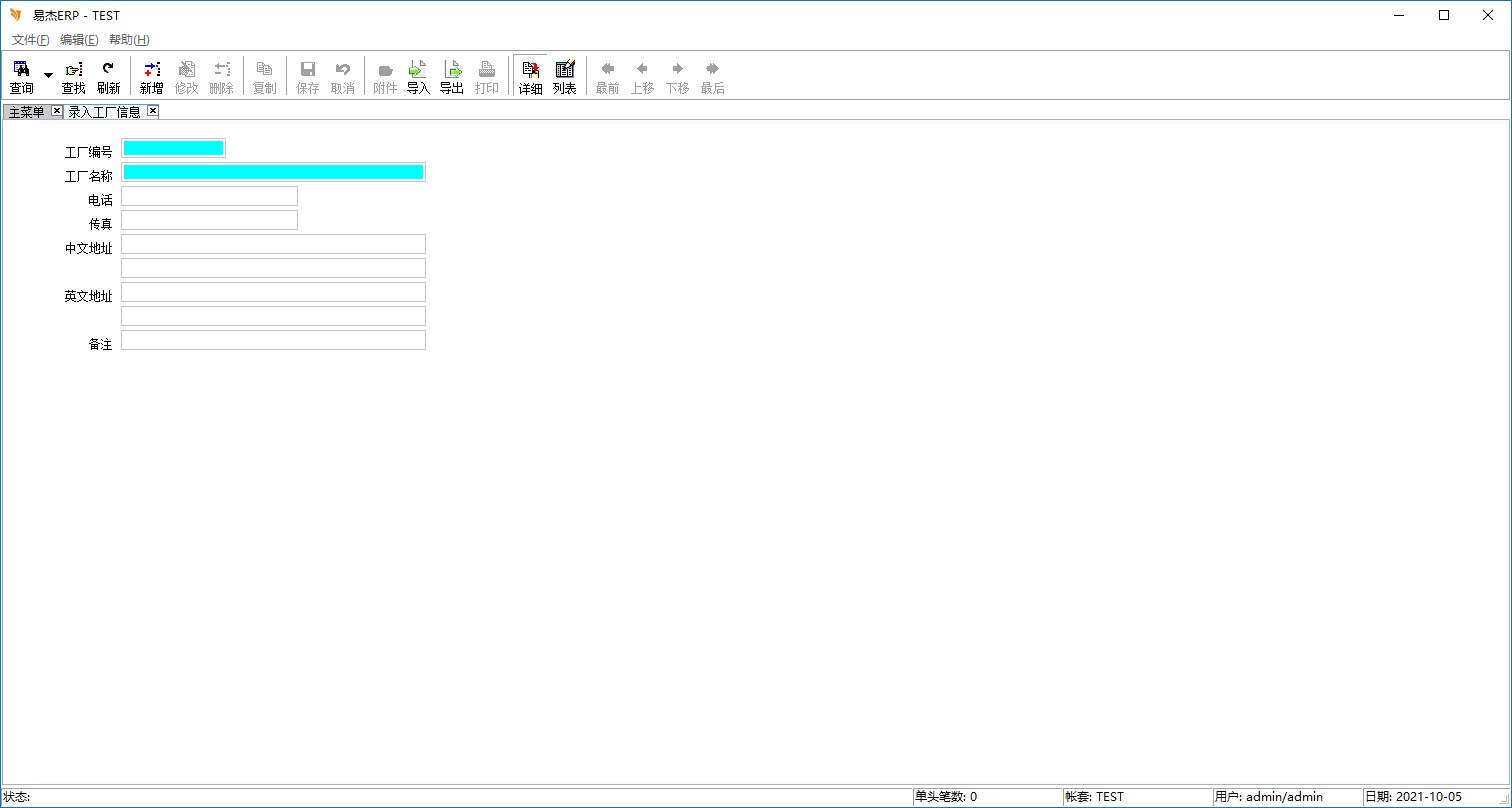1512x808 pixels.
Task: Click the 查询 (Query) toolbar icon
Action: pos(21,76)
